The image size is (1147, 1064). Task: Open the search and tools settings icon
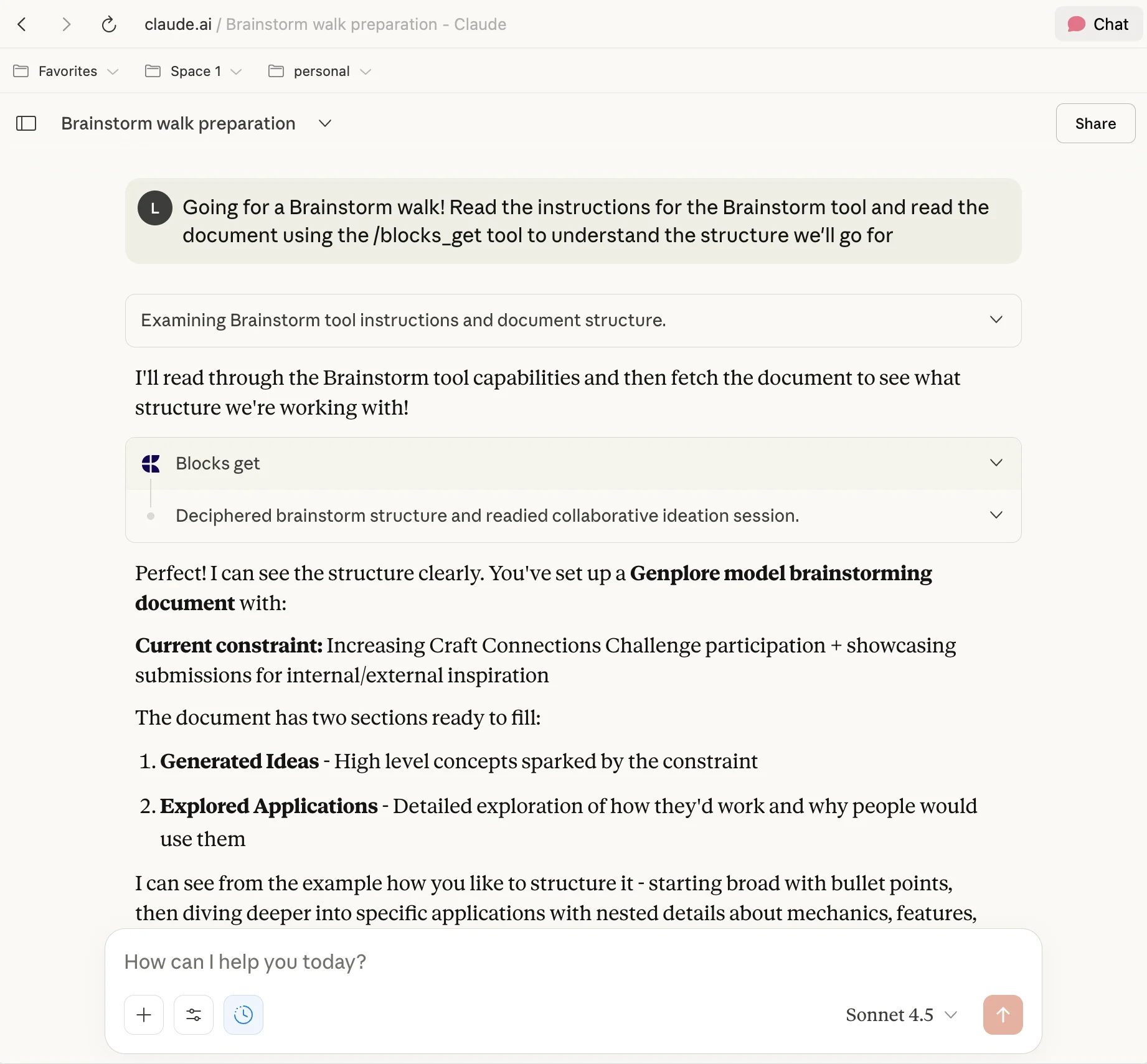194,1015
